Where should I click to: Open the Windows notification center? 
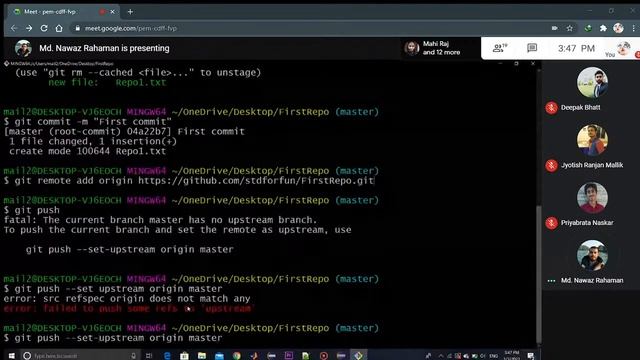(531, 356)
